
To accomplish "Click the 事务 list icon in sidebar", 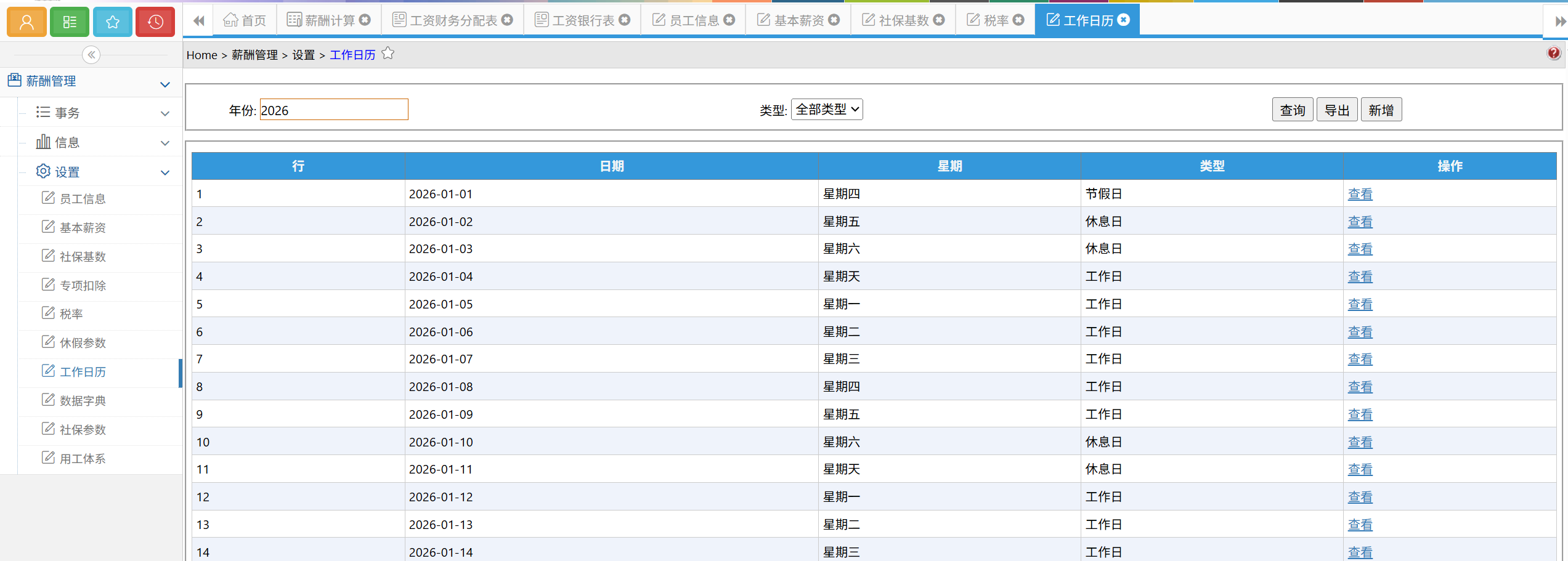I will 43,112.
